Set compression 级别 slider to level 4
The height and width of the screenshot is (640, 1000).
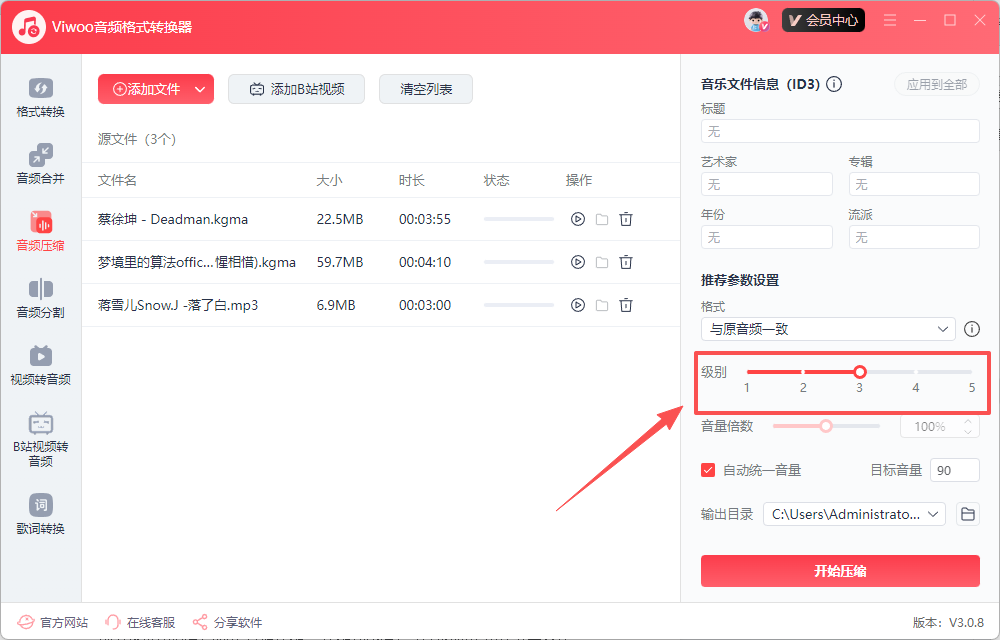click(x=916, y=372)
